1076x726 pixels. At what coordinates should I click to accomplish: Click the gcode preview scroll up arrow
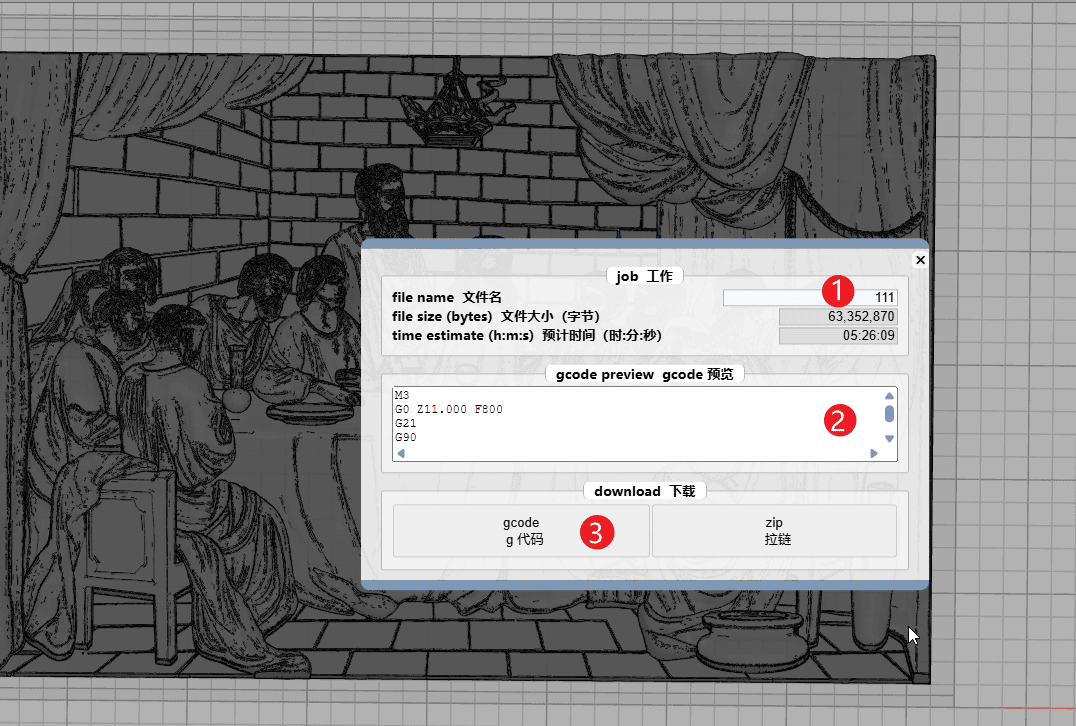(889, 395)
